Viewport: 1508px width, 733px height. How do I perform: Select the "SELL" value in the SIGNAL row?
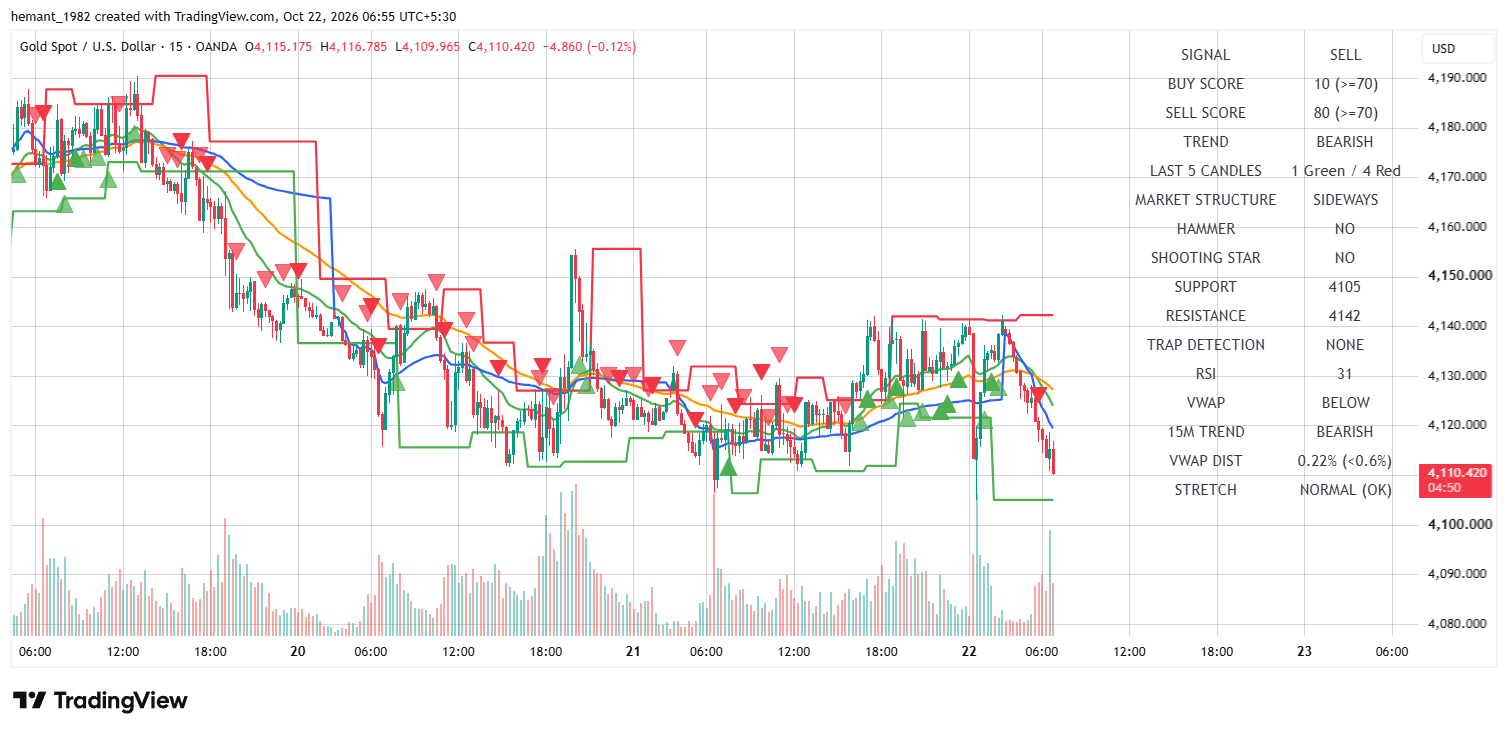(x=1345, y=55)
